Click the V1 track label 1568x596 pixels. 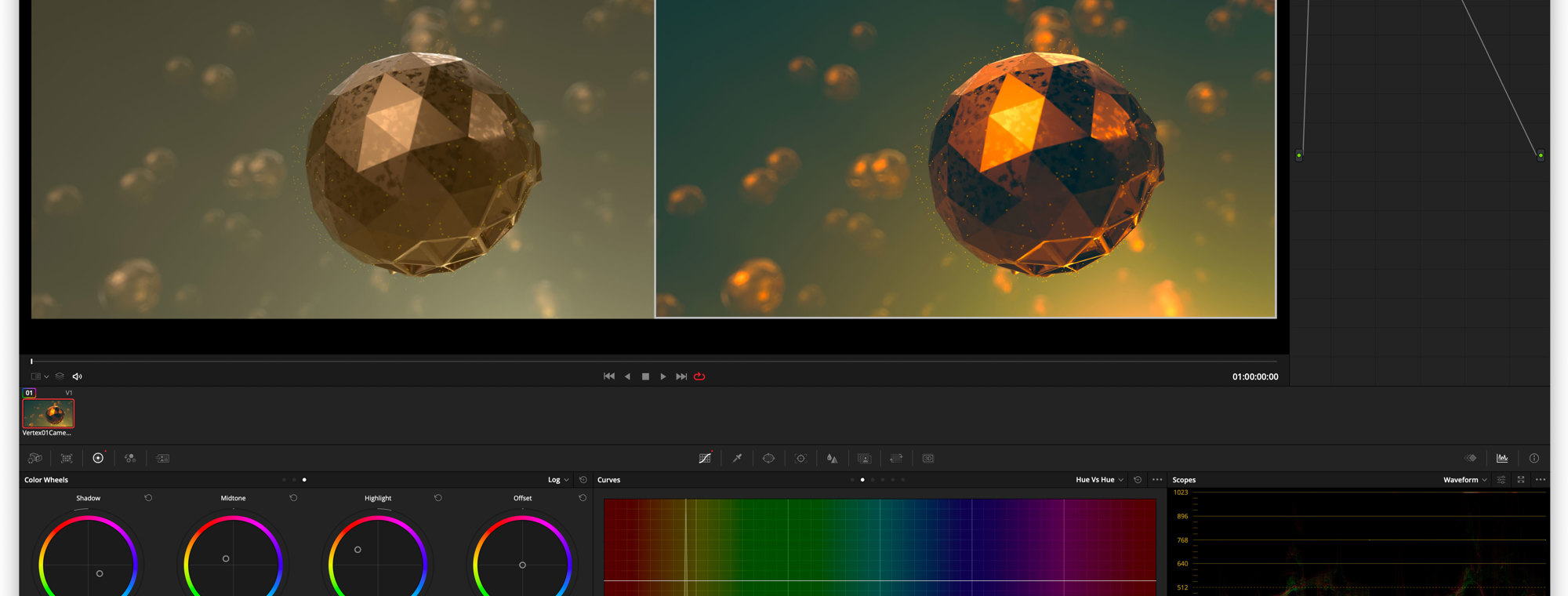pyautogui.click(x=69, y=393)
